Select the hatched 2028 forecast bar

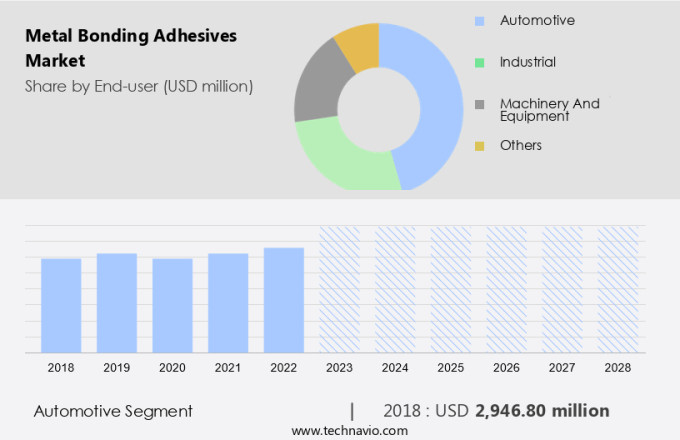617,290
